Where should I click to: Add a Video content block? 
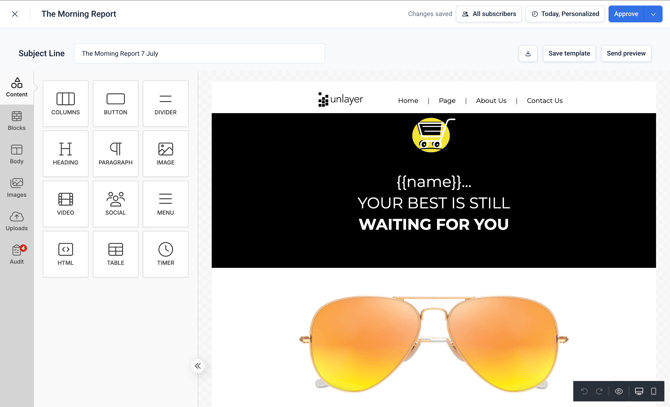(65, 204)
